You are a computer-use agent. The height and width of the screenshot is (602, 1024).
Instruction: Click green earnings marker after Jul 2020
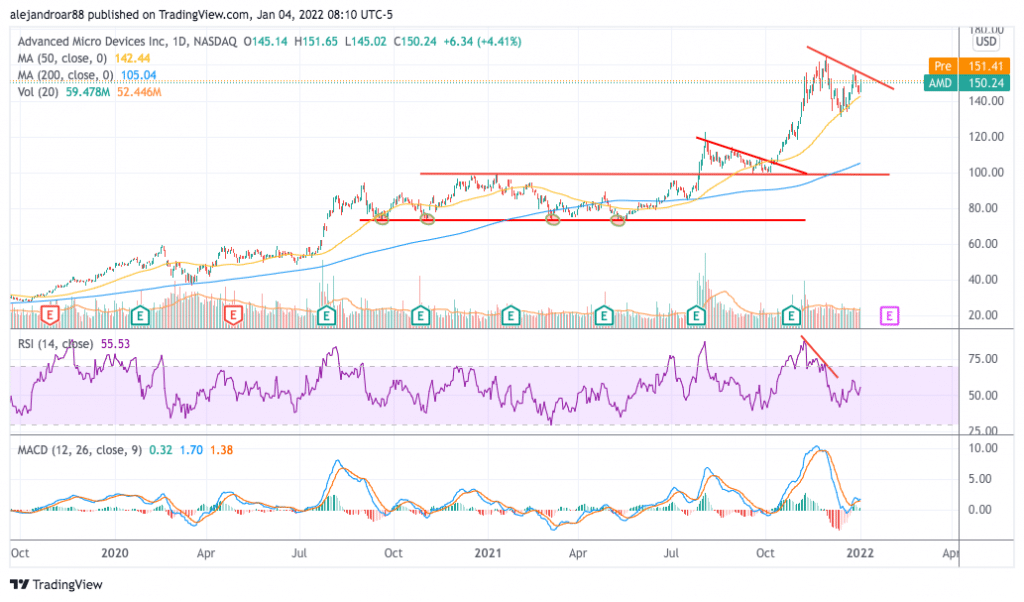coord(327,316)
